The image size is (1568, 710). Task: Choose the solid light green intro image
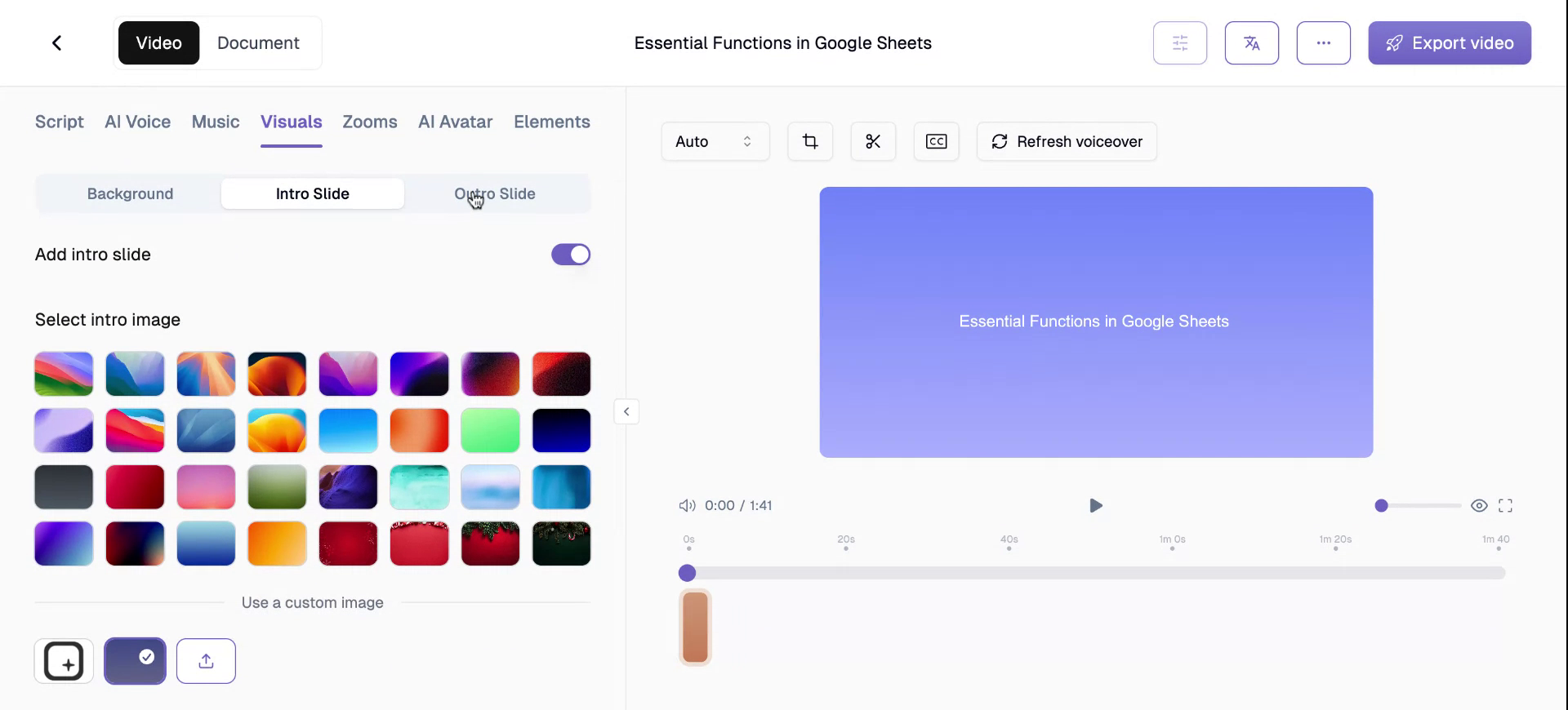490,430
